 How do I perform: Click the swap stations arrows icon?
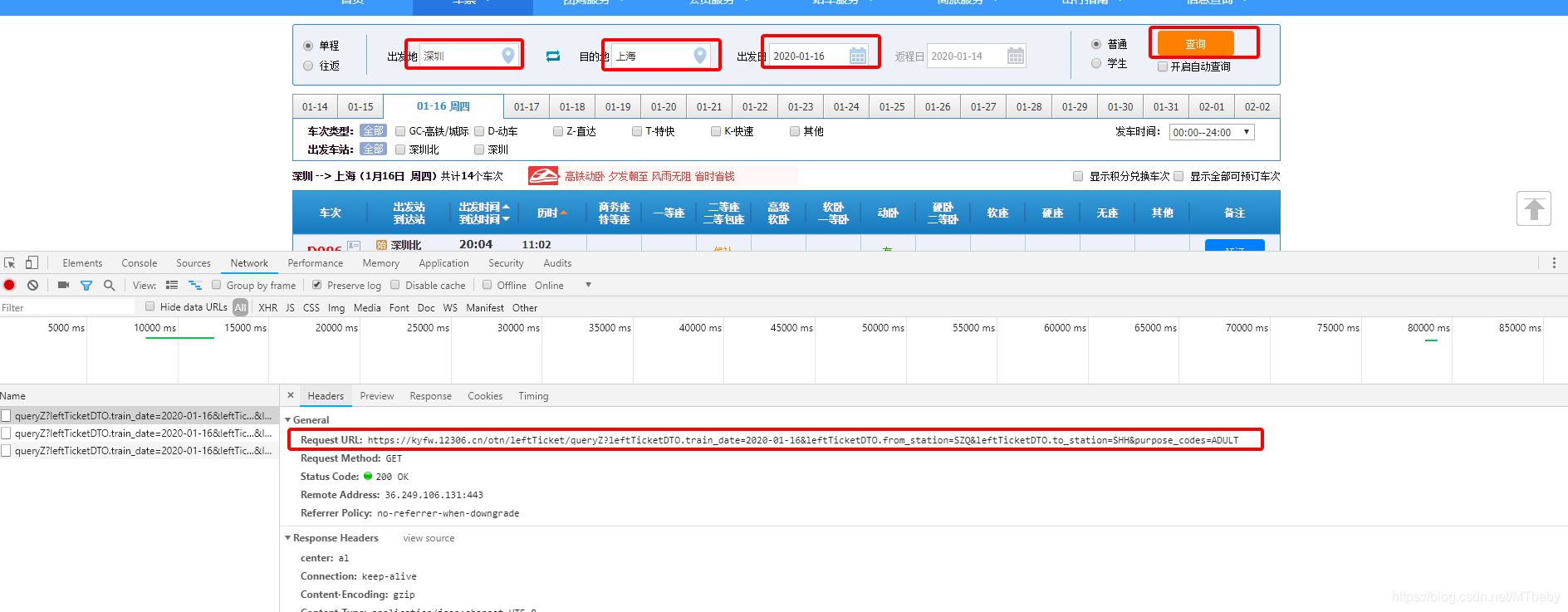point(553,56)
